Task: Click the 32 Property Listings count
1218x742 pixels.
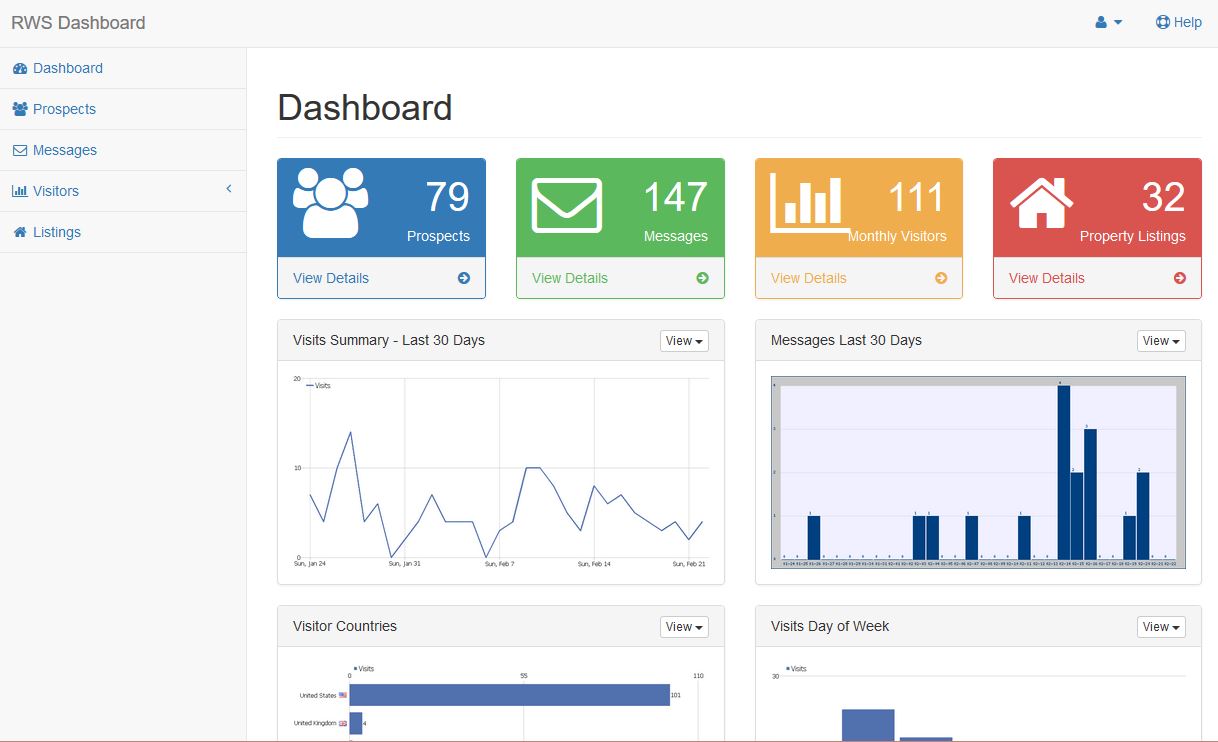Action: click(x=1163, y=197)
